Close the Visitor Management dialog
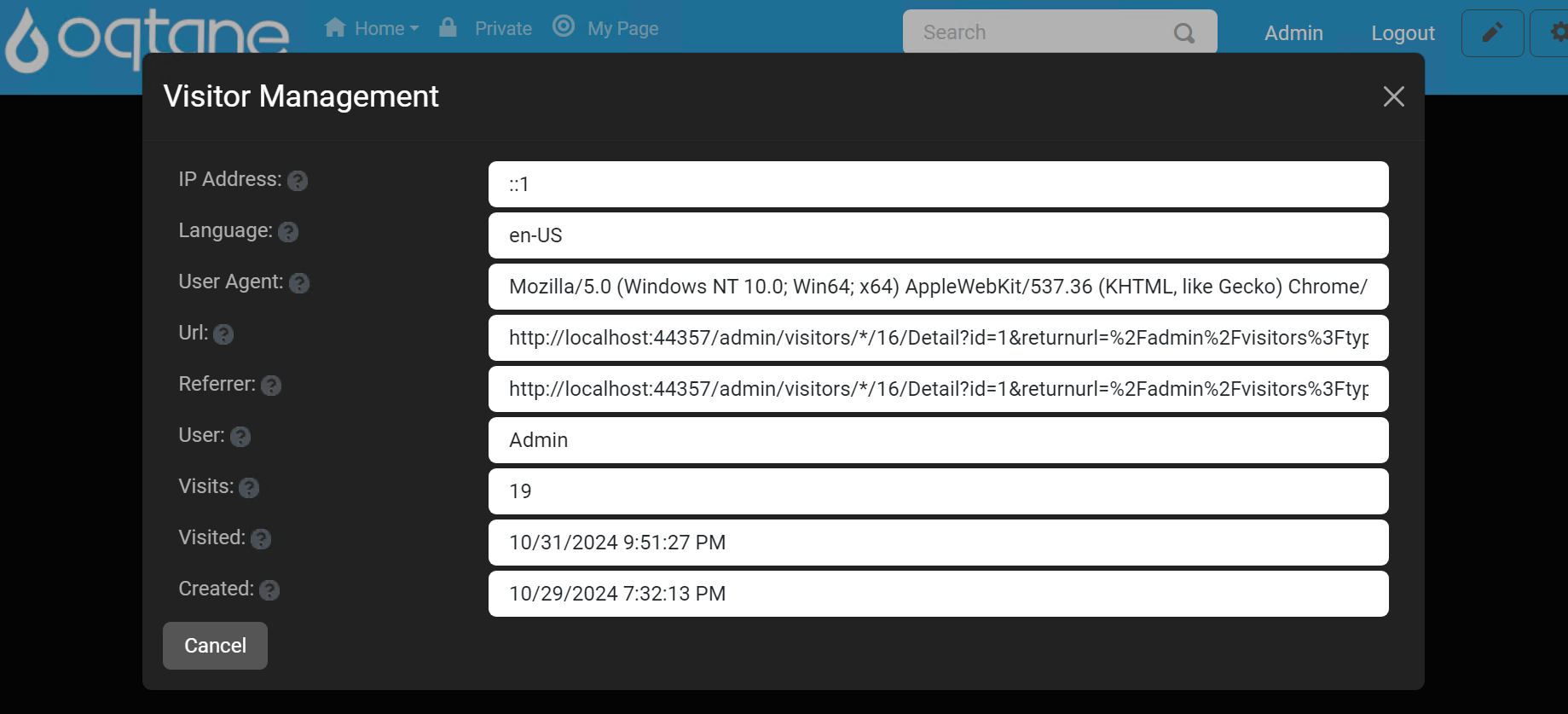1568x714 pixels. (x=1393, y=96)
